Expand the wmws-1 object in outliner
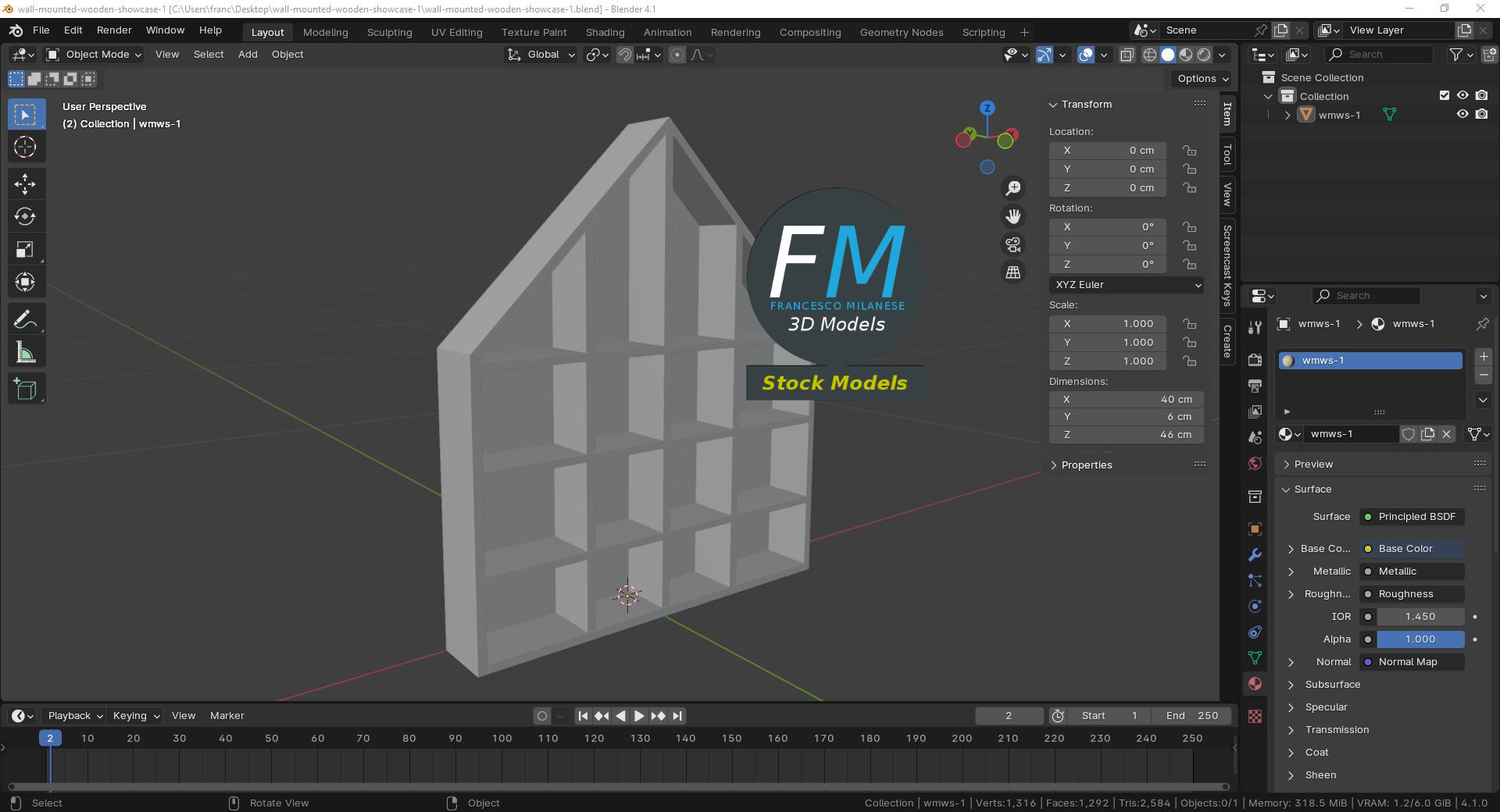The width and height of the screenshot is (1500, 812). point(1287,115)
